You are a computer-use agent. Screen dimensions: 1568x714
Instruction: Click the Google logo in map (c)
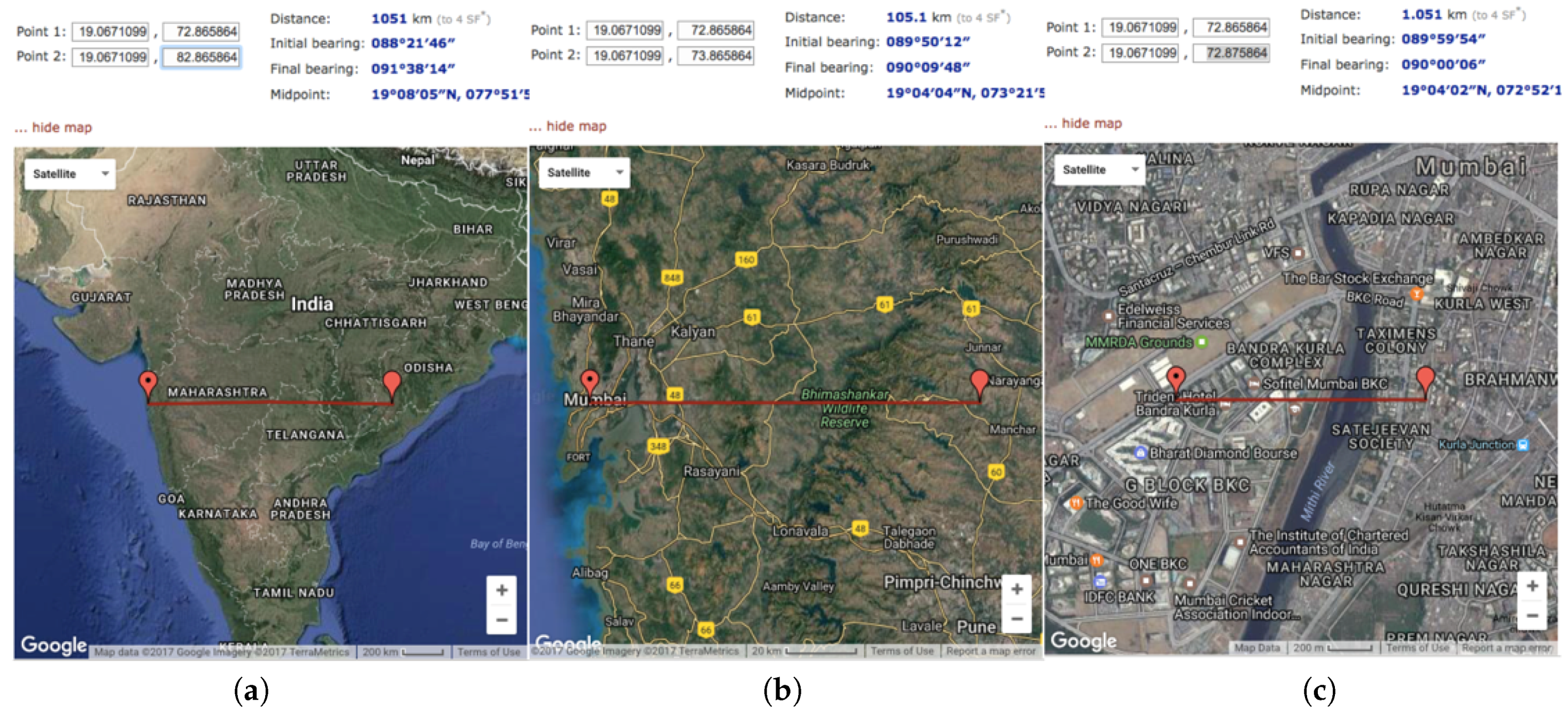pos(1083,640)
